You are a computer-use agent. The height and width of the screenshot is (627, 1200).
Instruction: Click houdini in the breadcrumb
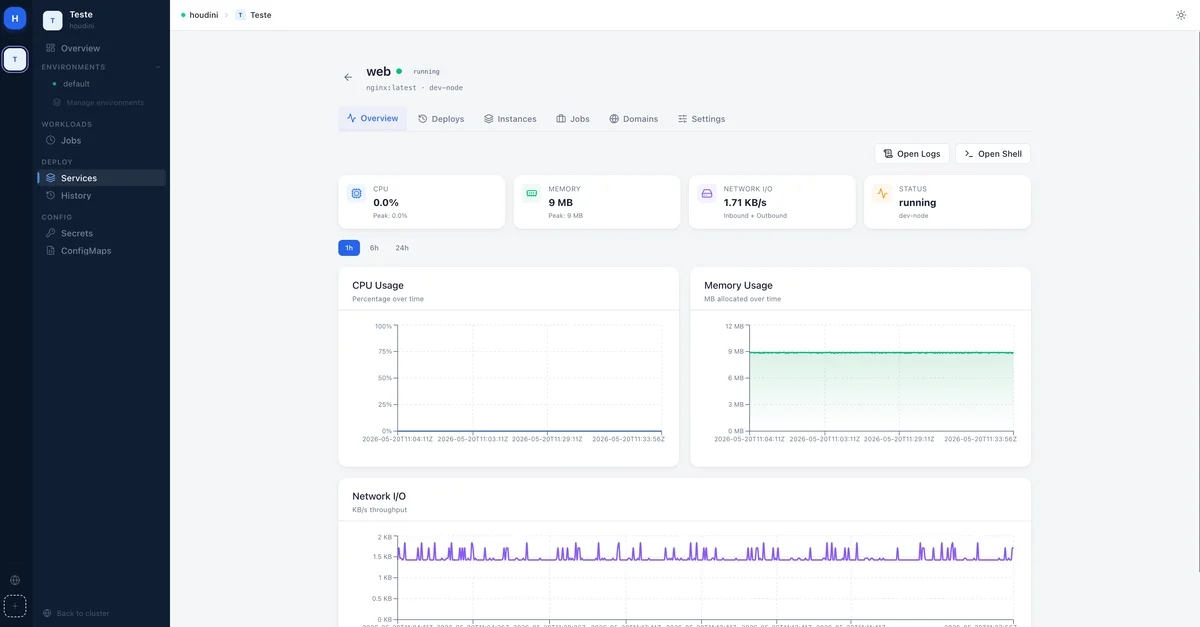[x=203, y=15]
